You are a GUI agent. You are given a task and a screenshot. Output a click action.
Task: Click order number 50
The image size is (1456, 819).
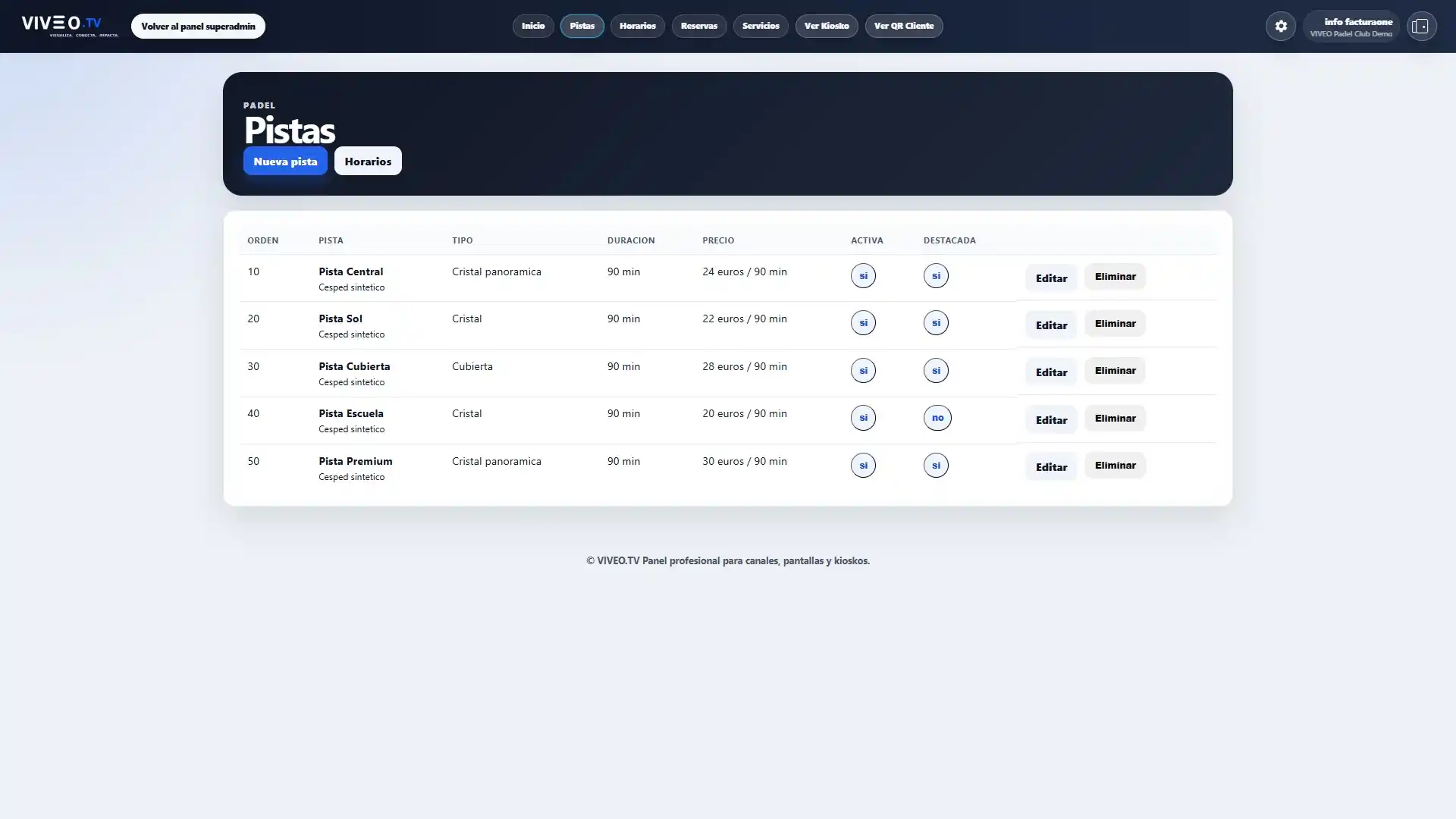253,461
